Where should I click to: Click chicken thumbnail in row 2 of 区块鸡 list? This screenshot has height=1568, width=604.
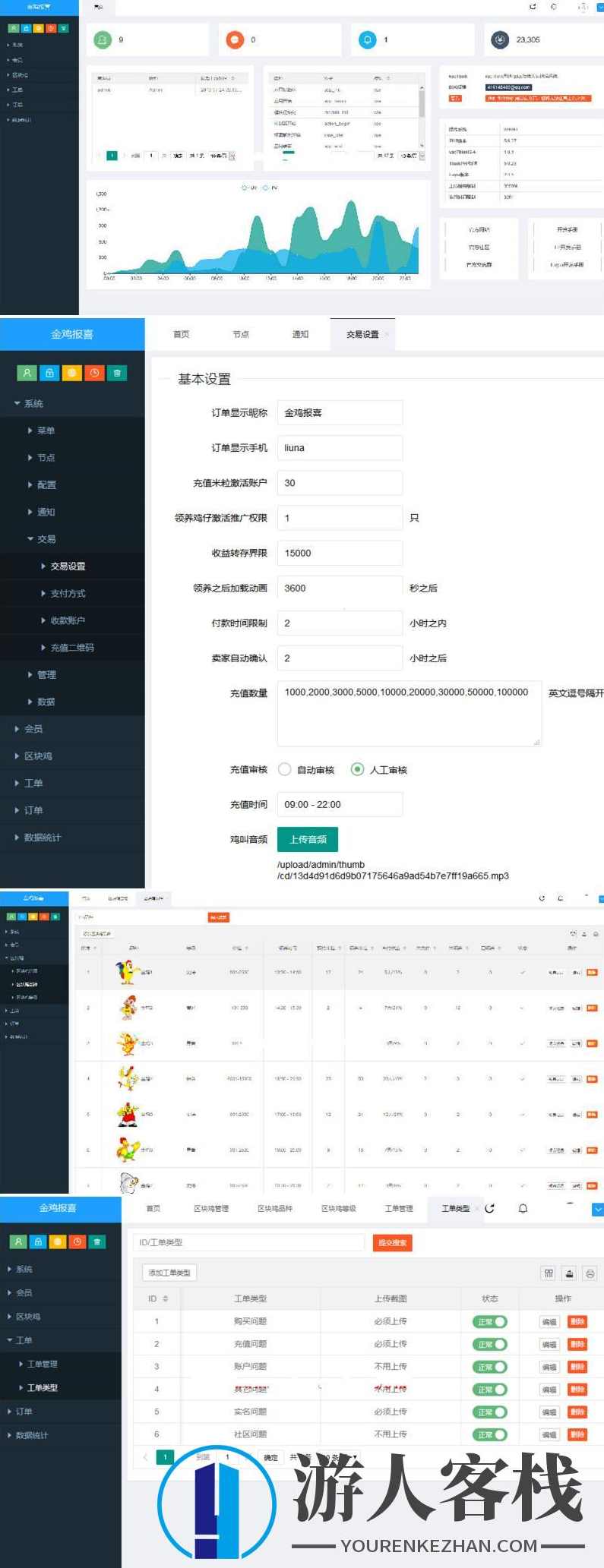pos(128,1007)
